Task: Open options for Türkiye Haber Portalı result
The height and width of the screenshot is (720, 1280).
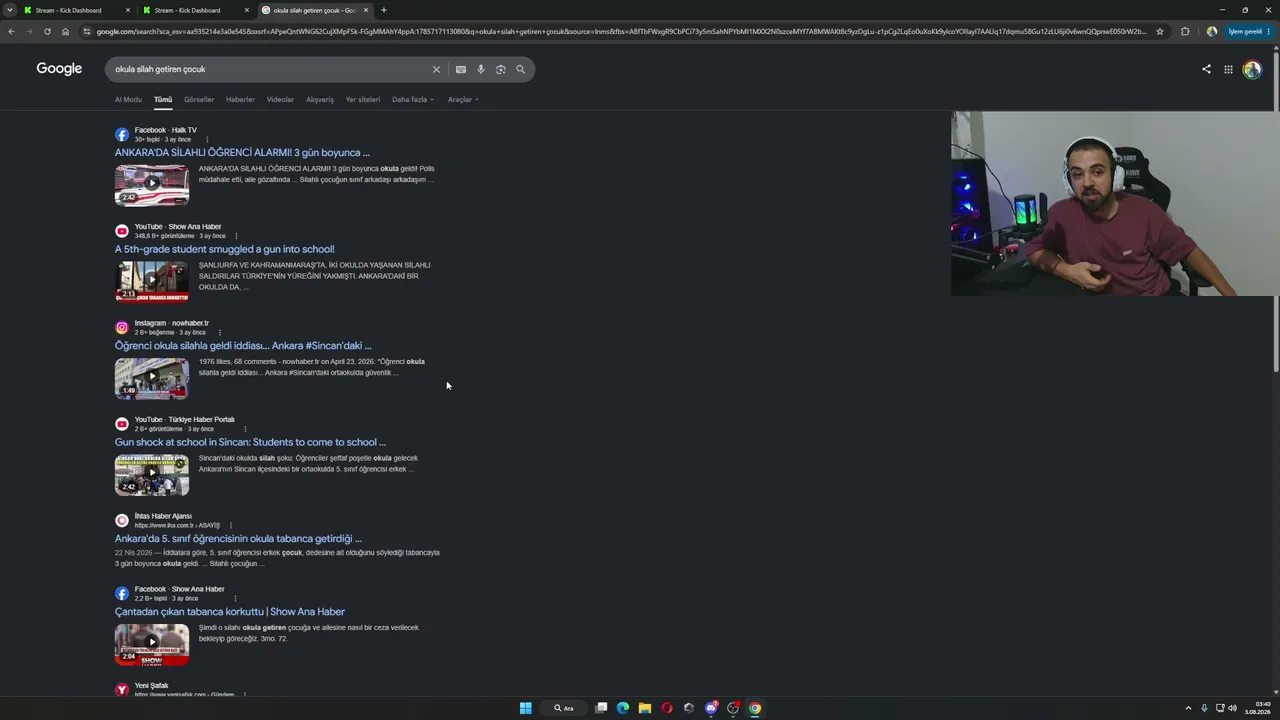Action: [x=245, y=429]
